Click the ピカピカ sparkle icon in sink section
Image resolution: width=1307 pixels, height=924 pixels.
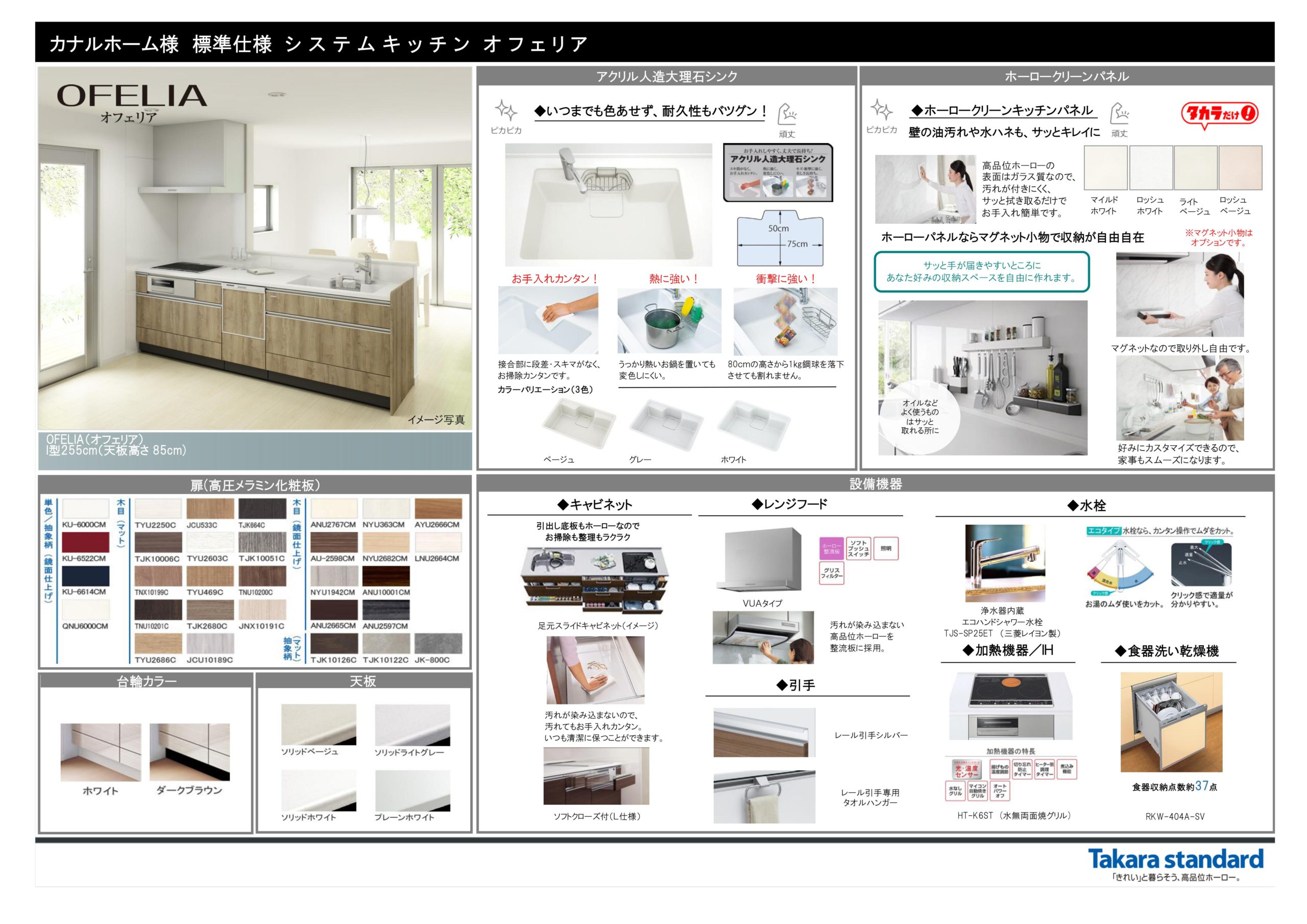pyautogui.click(x=505, y=110)
